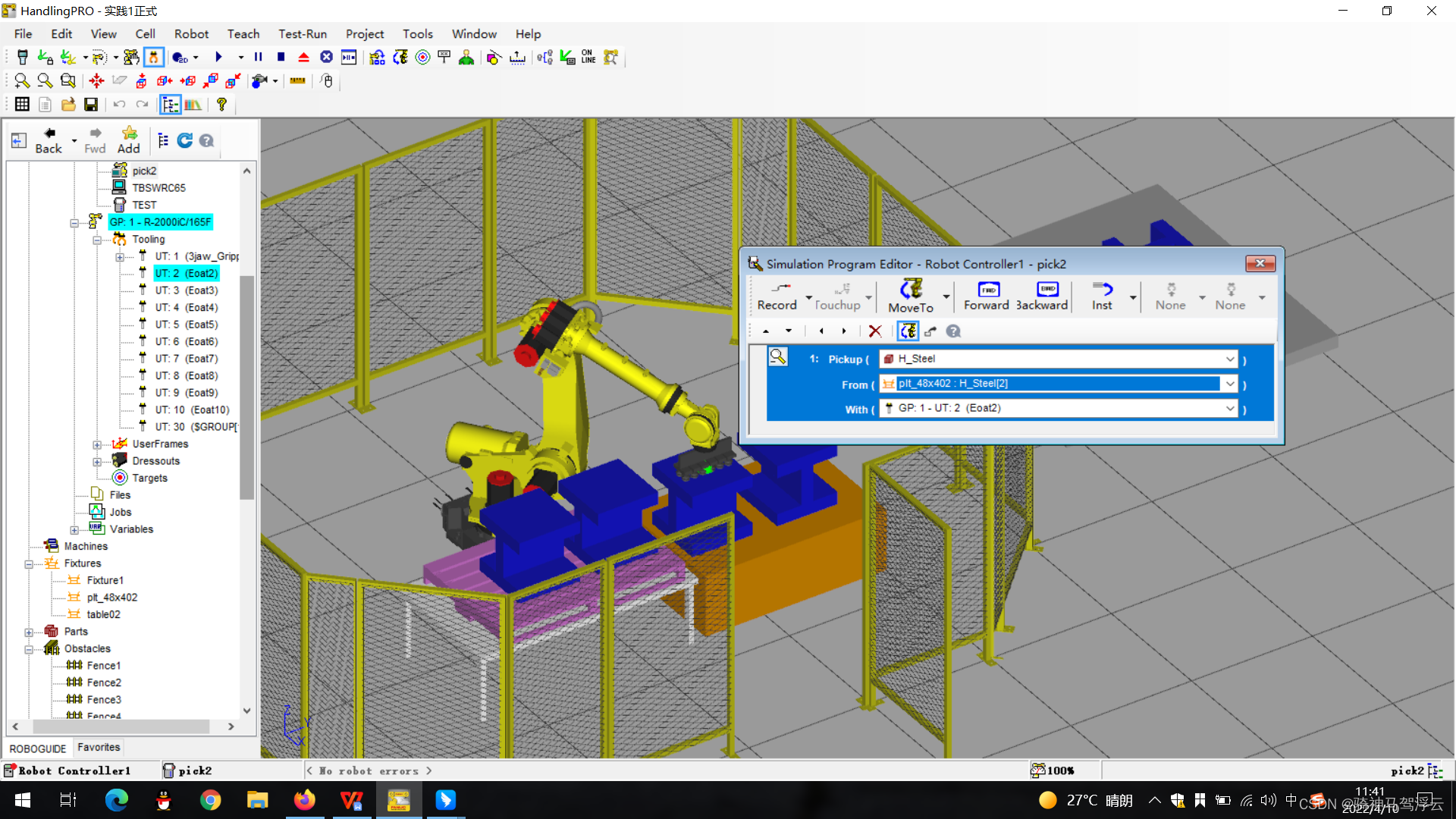Click the open folder icon
Image resolution: width=1456 pixels, height=819 pixels.
click(x=68, y=105)
